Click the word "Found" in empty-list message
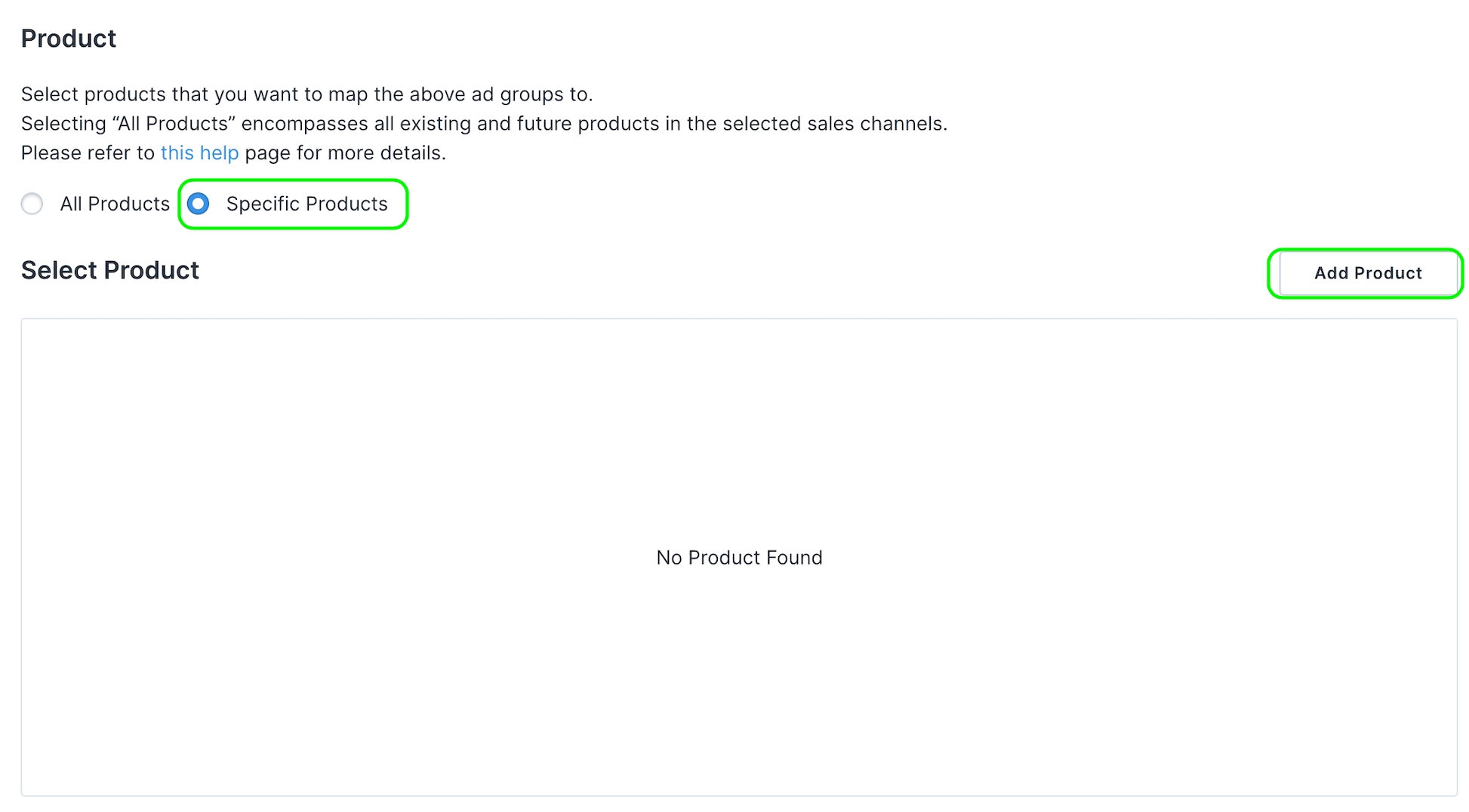 pos(794,558)
